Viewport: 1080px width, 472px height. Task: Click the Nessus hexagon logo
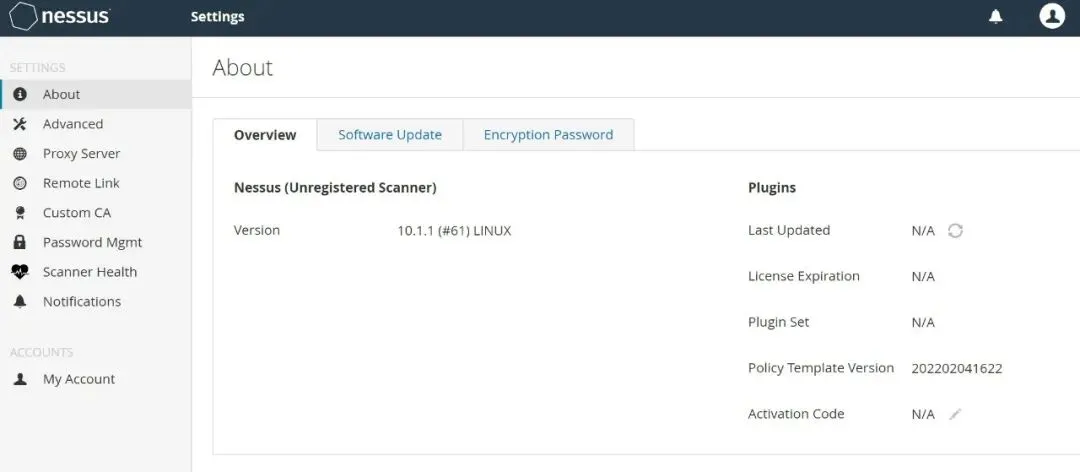pyautogui.click(x=23, y=16)
